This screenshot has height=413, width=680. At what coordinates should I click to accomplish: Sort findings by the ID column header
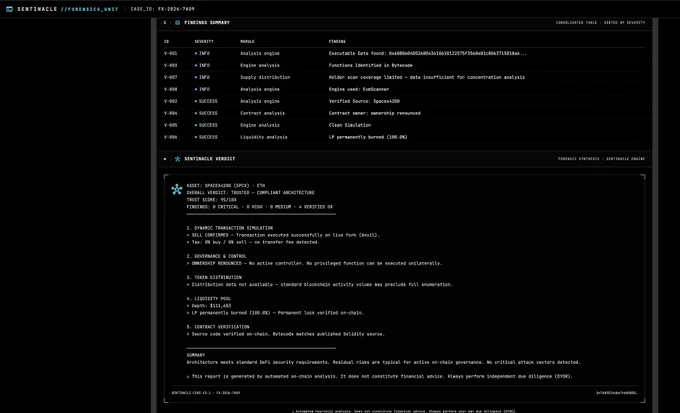tap(167, 42)
